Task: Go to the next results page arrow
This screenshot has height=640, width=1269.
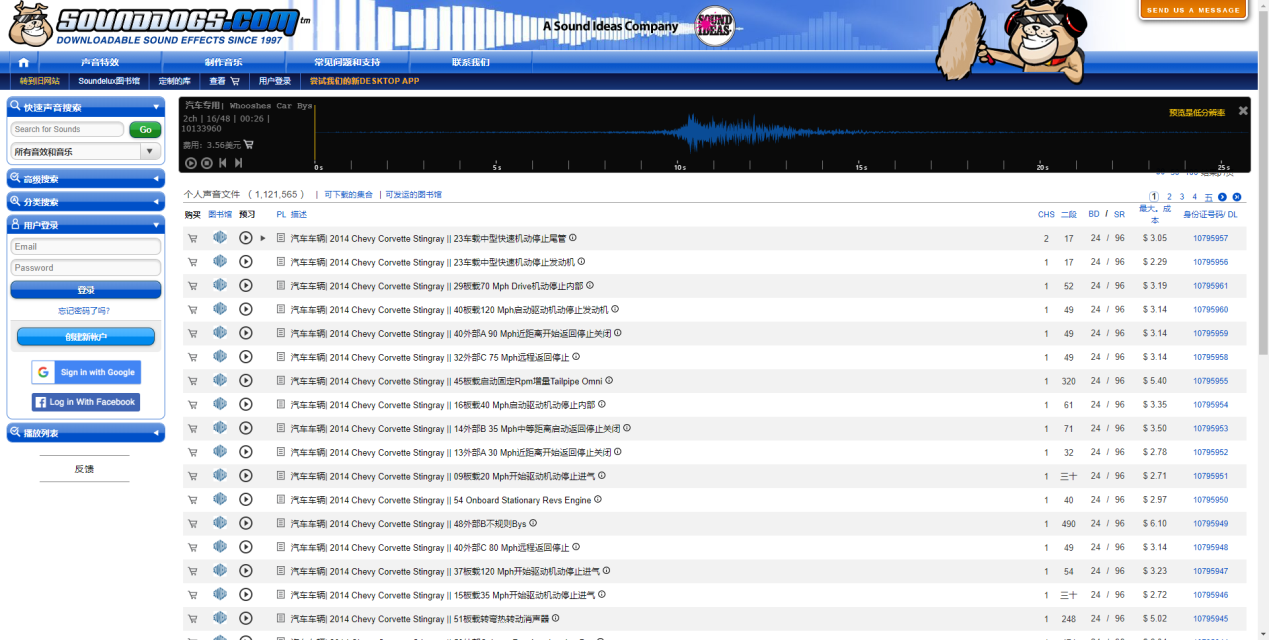Action: click(1222, 197)
